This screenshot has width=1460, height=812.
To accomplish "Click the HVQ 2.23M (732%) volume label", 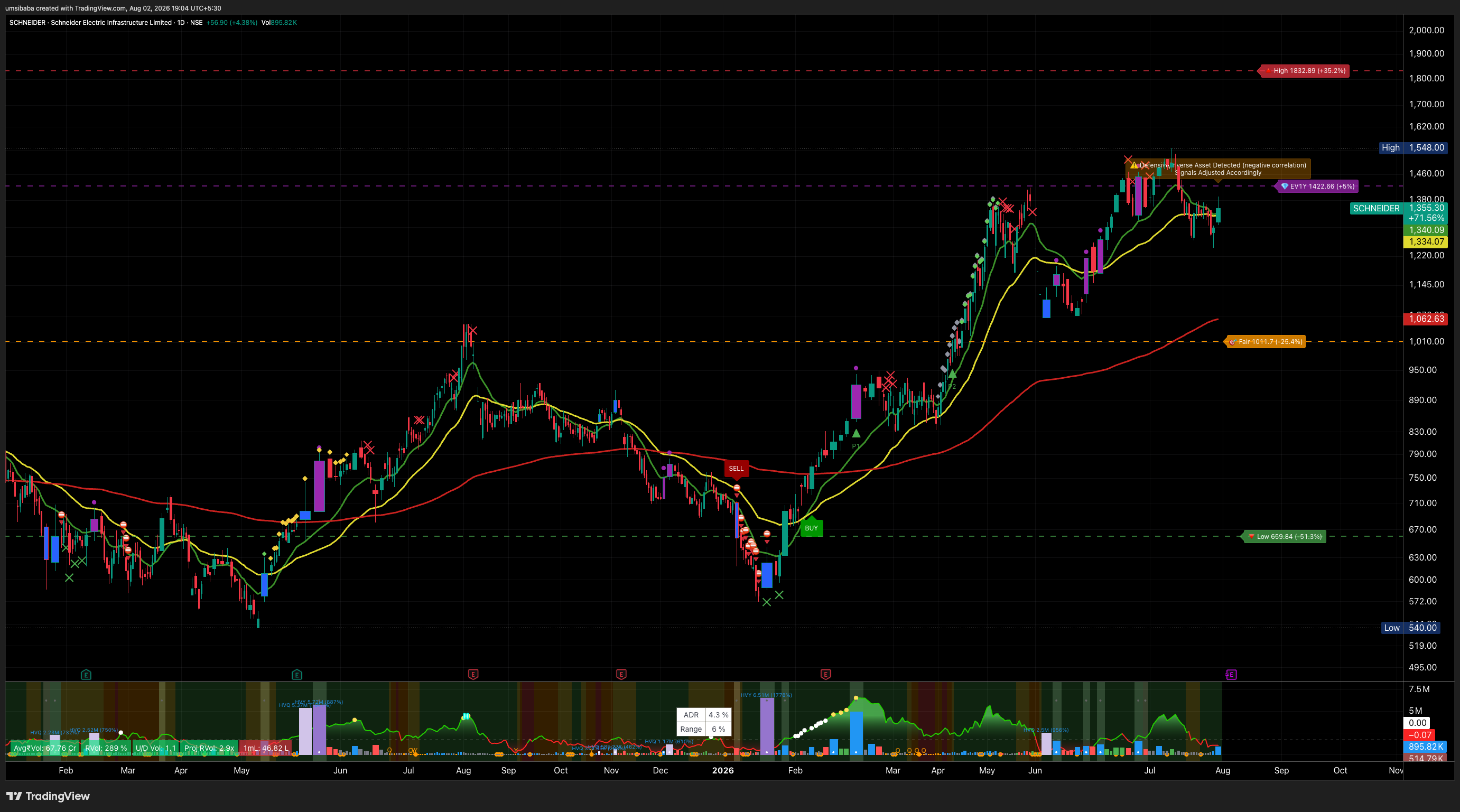I will (54, 733).
